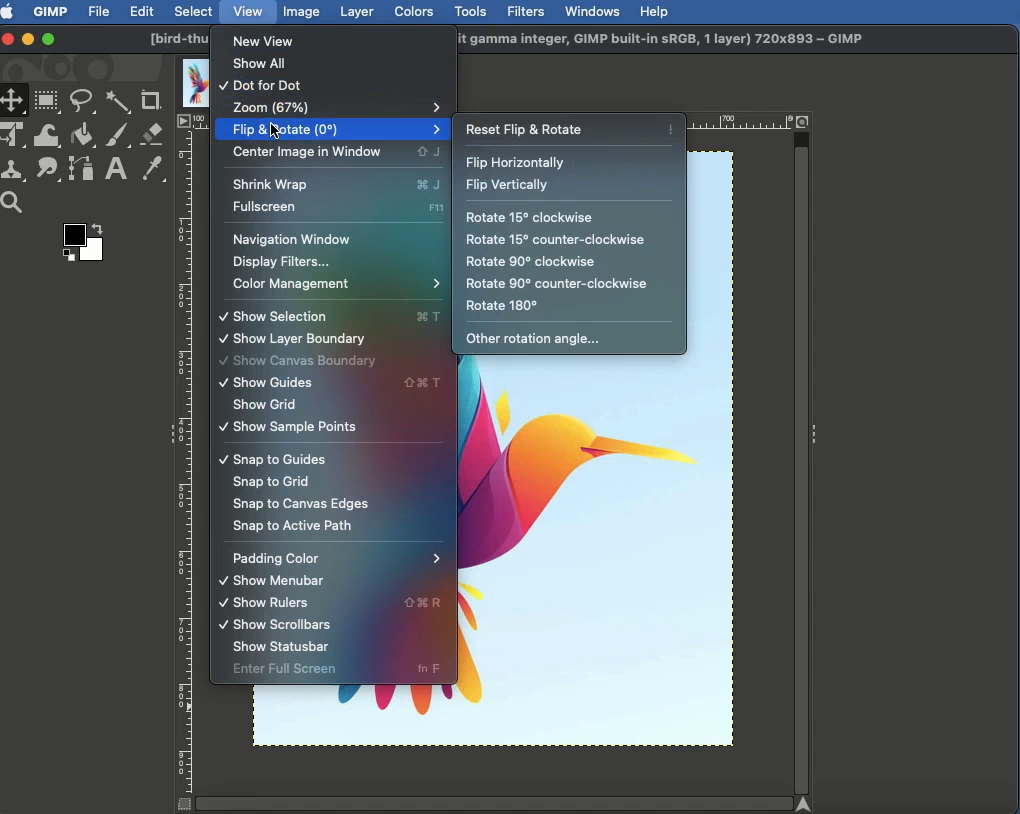This screenshot has height=814, width=1020.
Task: Pick the Fuzzy Select magic wand tool
Action: click(x=118, y=102)
